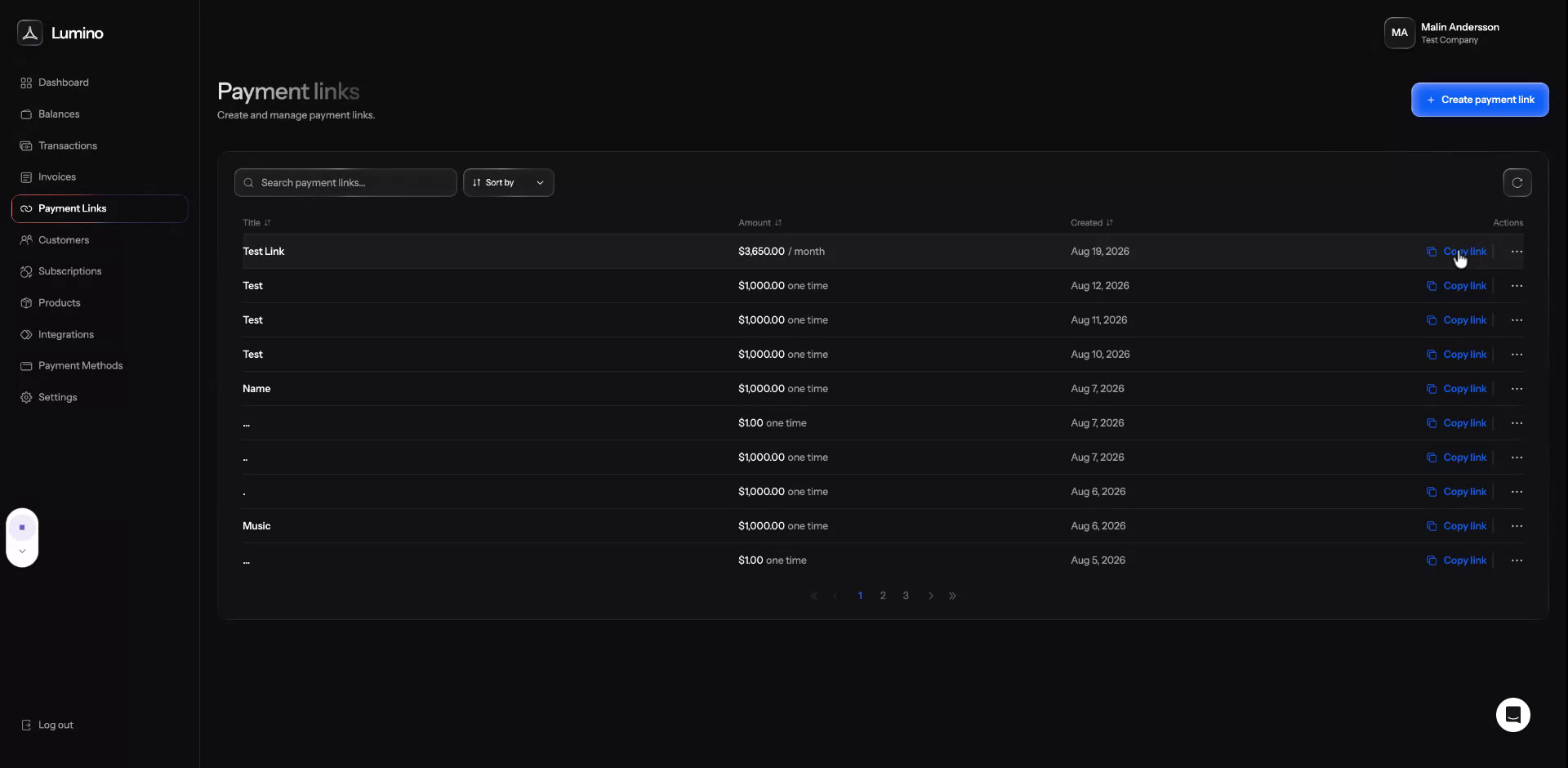The image size is (1568, 768).
Task: Go to page 2 of results
Action: tap(883, 596)
